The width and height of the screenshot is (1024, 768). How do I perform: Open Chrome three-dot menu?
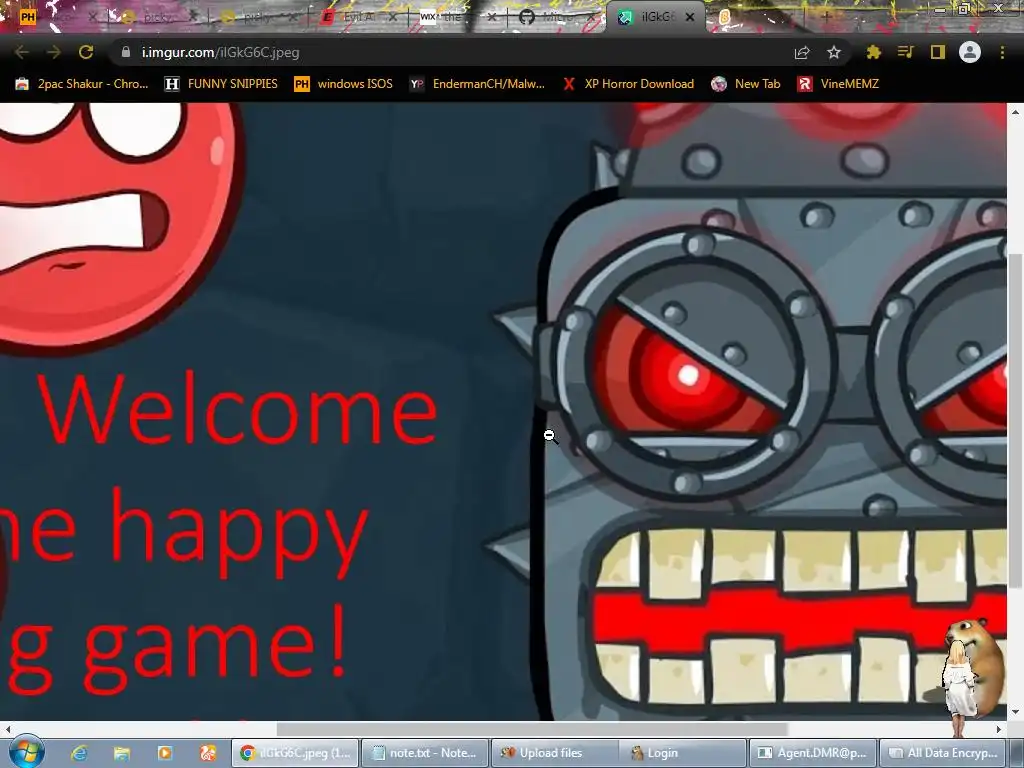coord(1002,52)
